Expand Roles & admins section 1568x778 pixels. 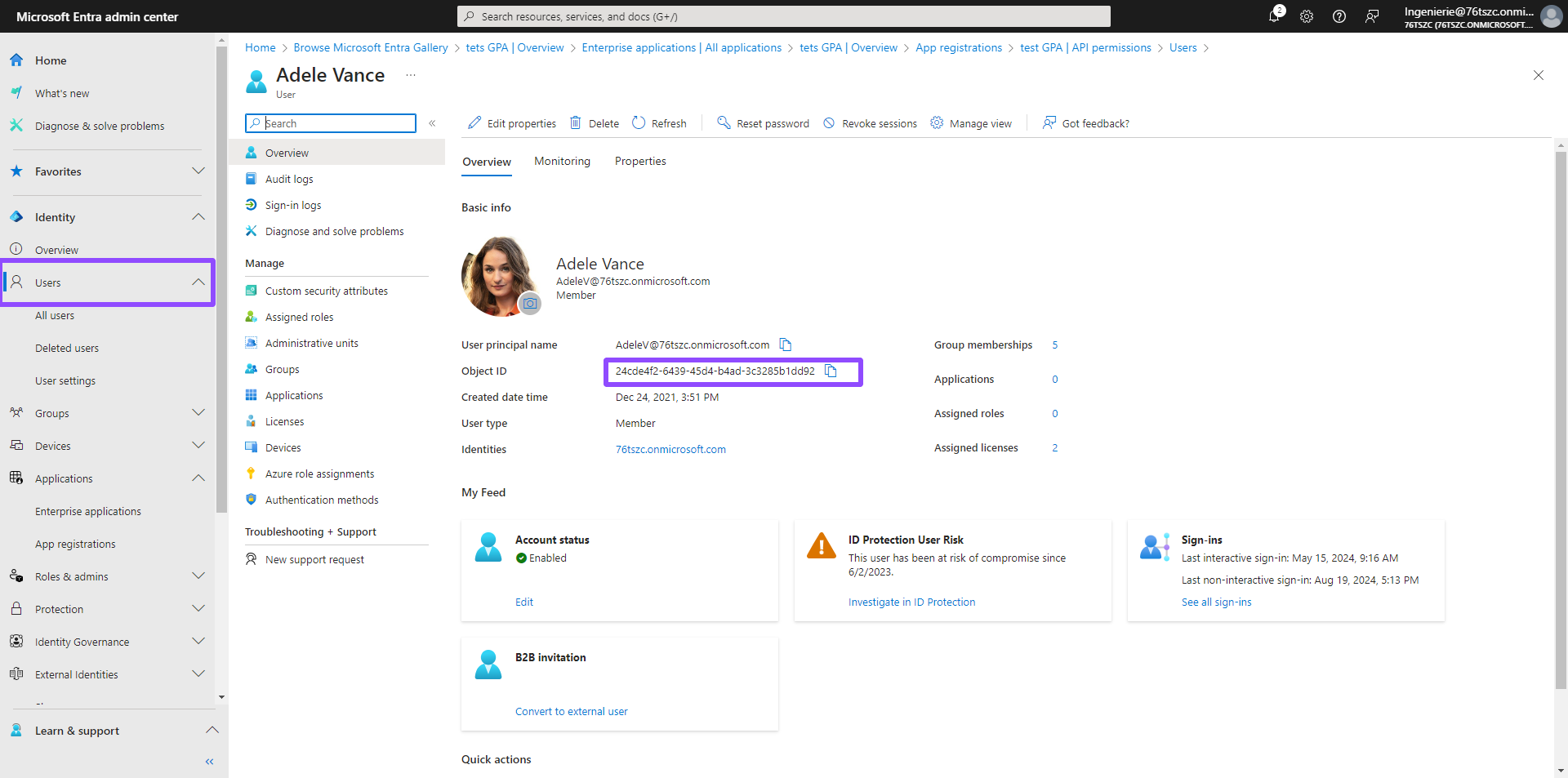click(198, 576)
